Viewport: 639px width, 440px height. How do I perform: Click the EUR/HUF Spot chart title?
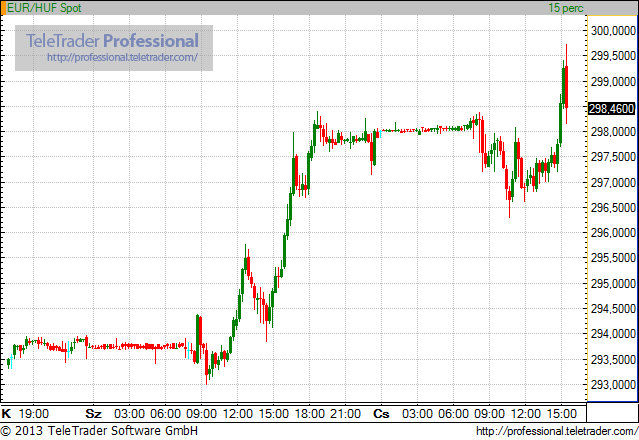(x=44, y=8)
